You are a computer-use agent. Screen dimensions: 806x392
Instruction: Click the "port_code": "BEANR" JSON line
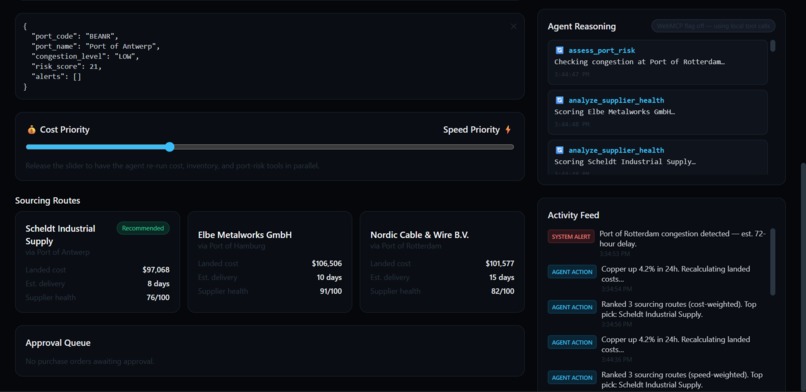coord(75,36)
